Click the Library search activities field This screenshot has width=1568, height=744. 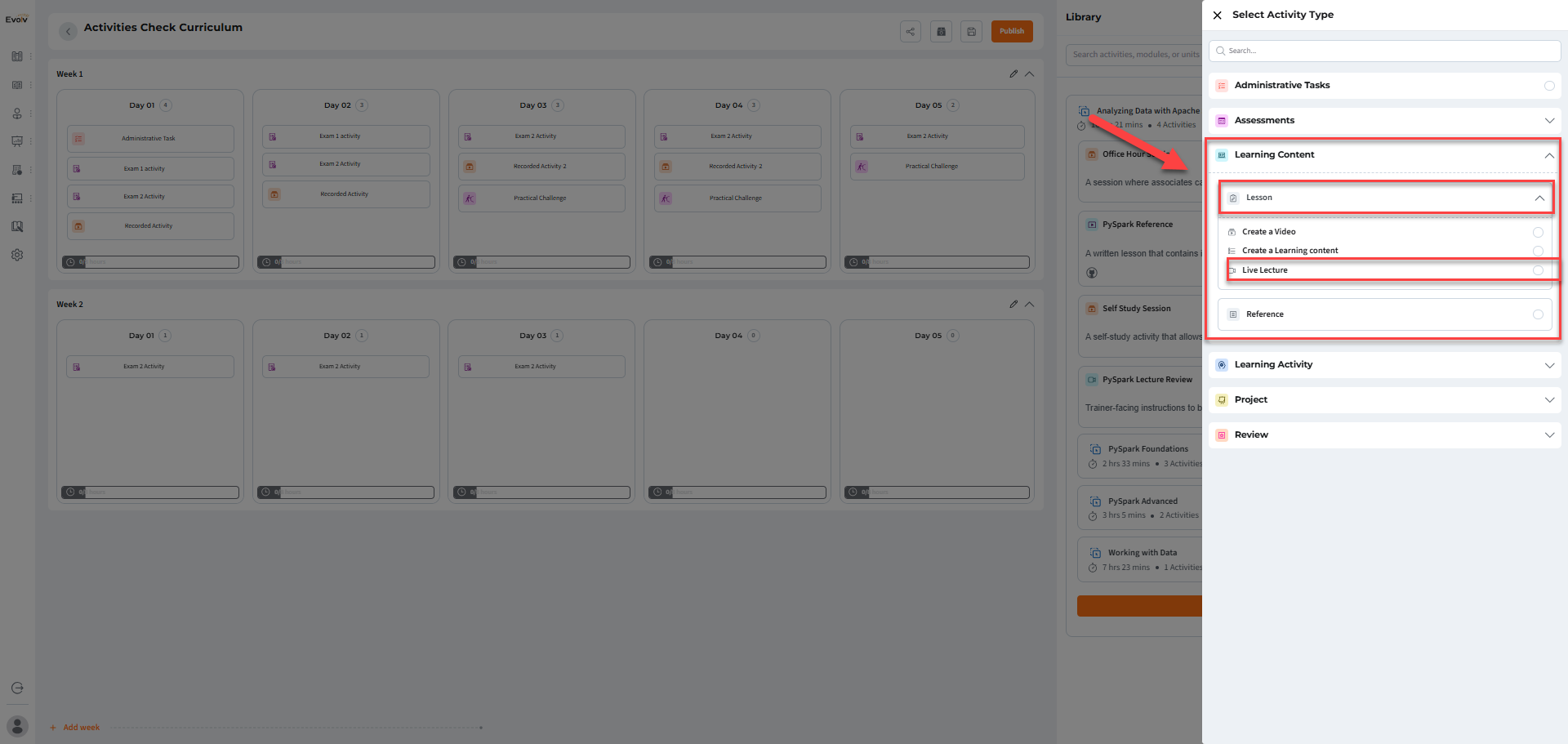pos(1134,55)
